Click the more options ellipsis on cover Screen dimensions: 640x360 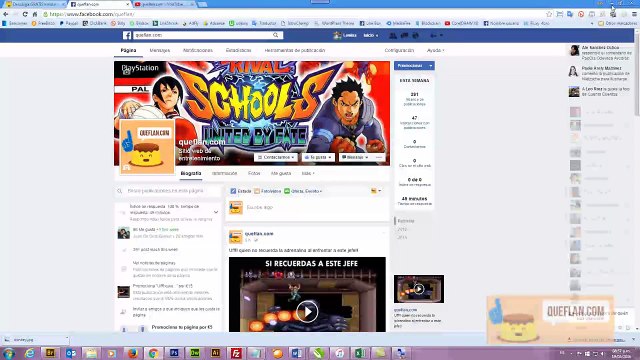(379, 157)
